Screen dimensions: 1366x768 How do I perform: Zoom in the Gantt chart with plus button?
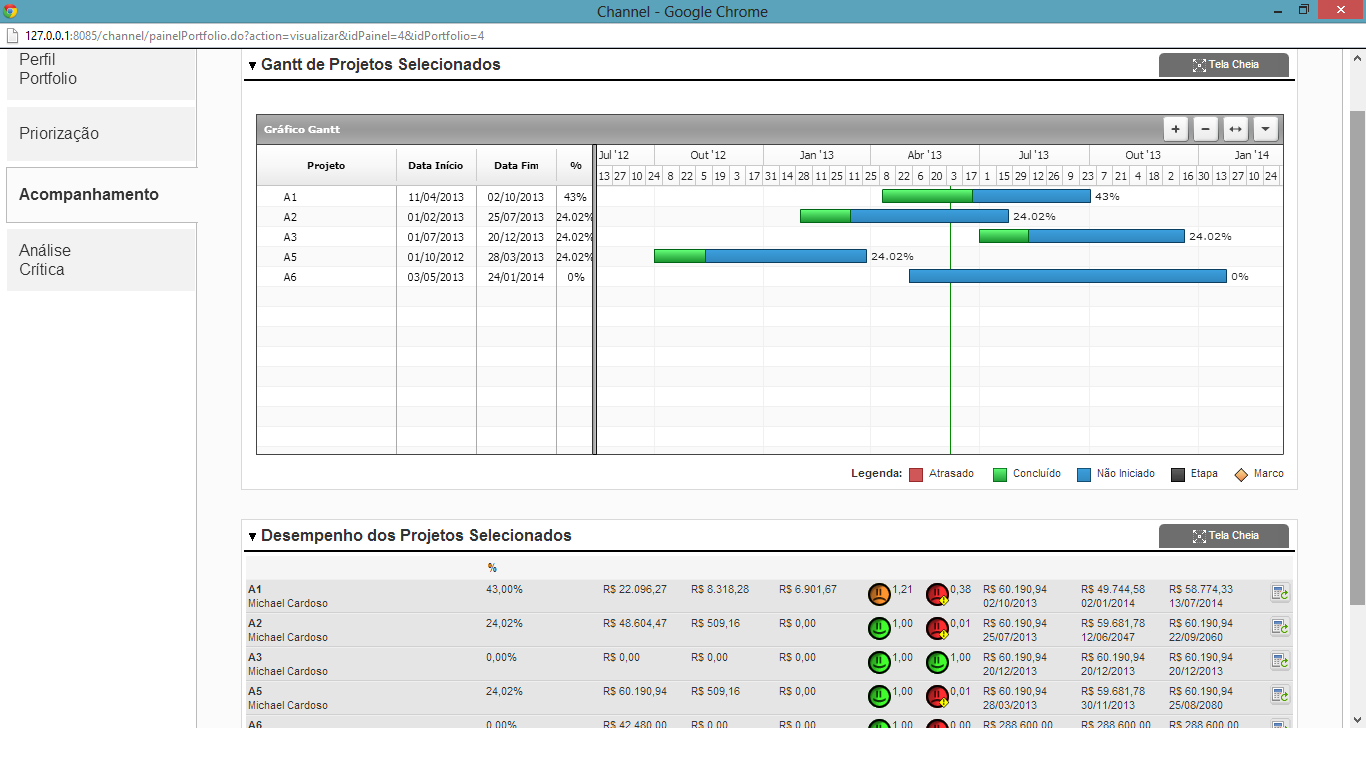1176,129
